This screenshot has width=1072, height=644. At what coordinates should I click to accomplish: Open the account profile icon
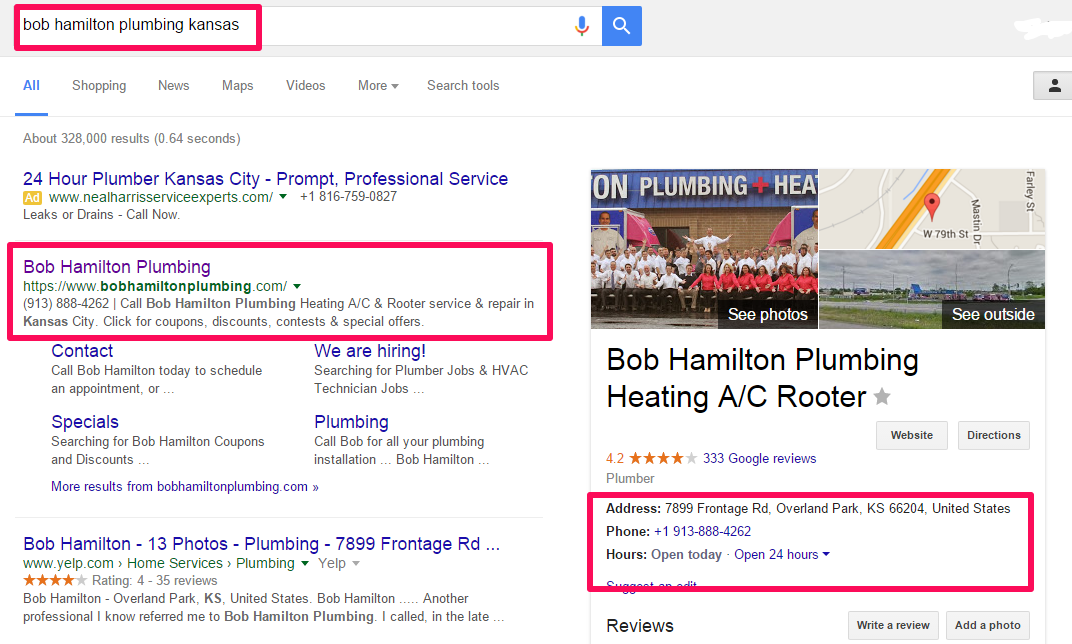coord(1054,86)
